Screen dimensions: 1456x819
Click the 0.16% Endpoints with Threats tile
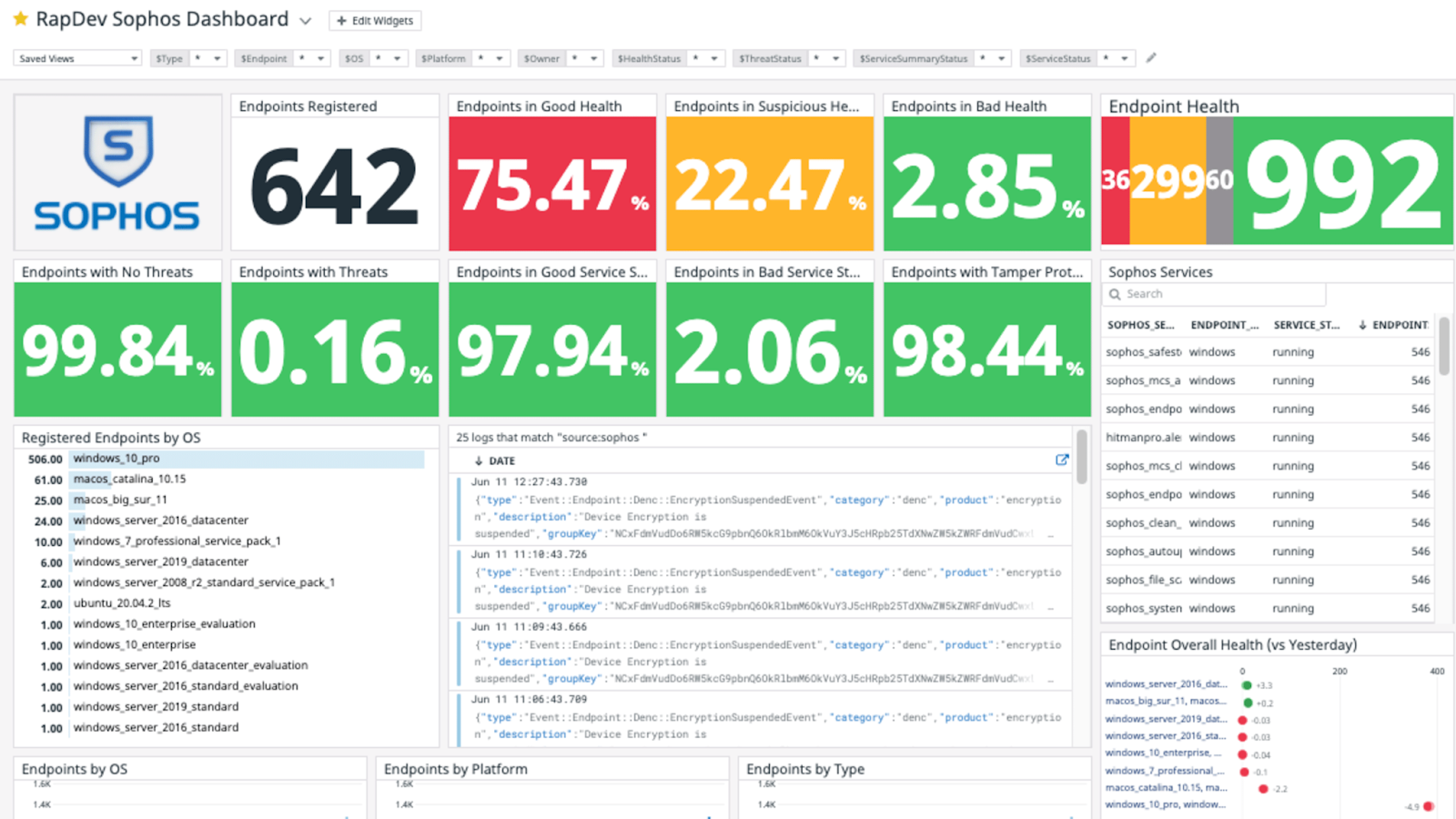335,349
